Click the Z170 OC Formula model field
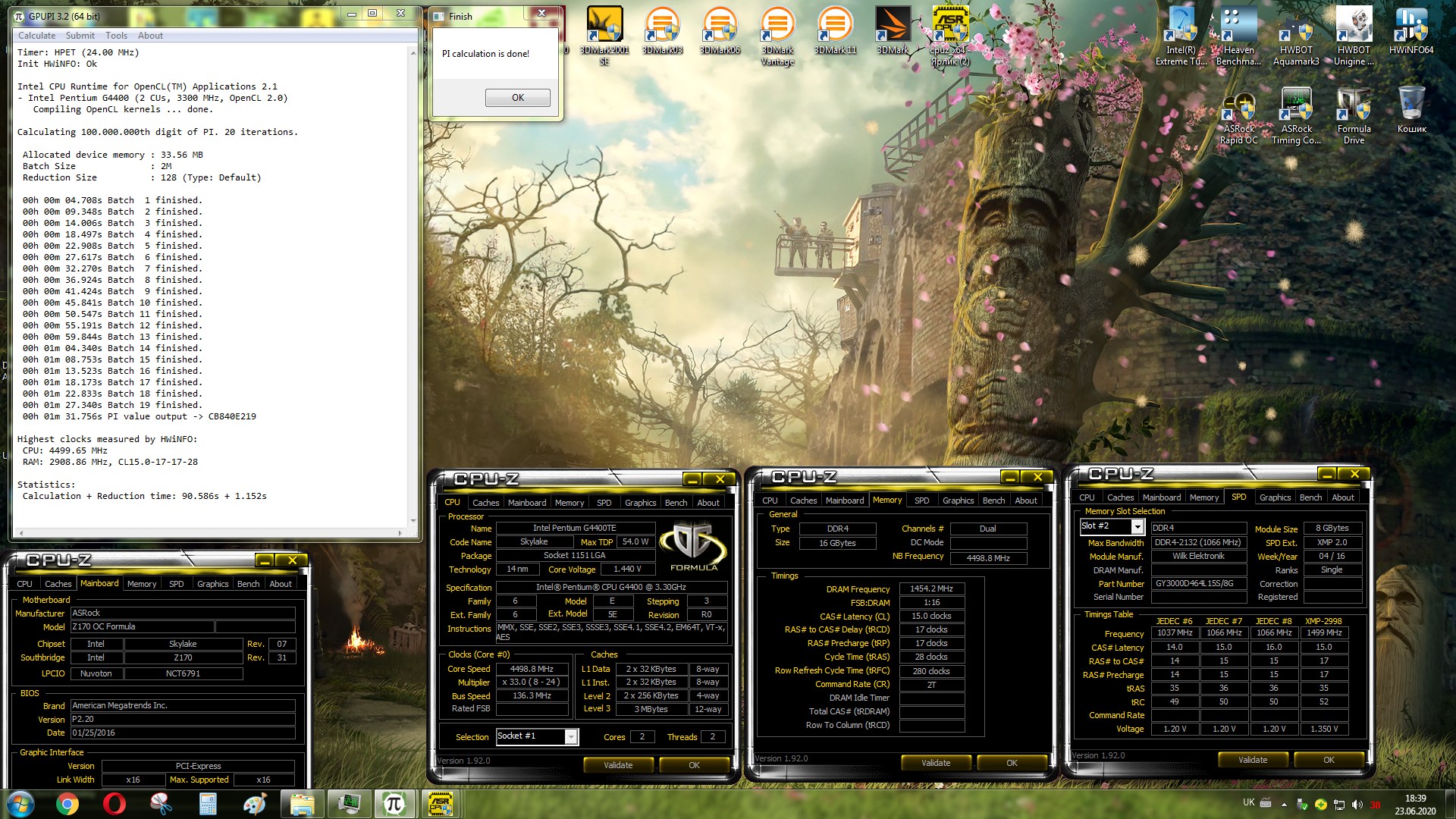The image size is (1456, 819). (x=142, y=626)
